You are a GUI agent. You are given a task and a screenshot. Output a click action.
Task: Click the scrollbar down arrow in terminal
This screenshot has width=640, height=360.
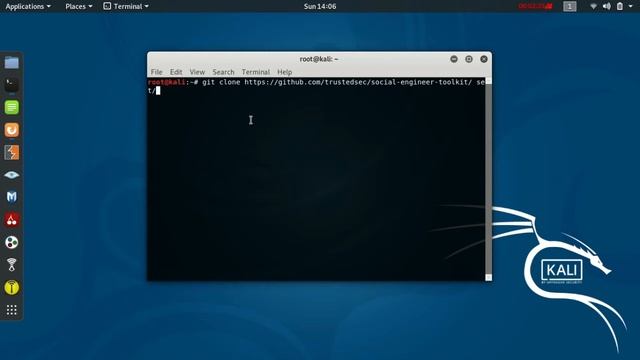point(488,278)
